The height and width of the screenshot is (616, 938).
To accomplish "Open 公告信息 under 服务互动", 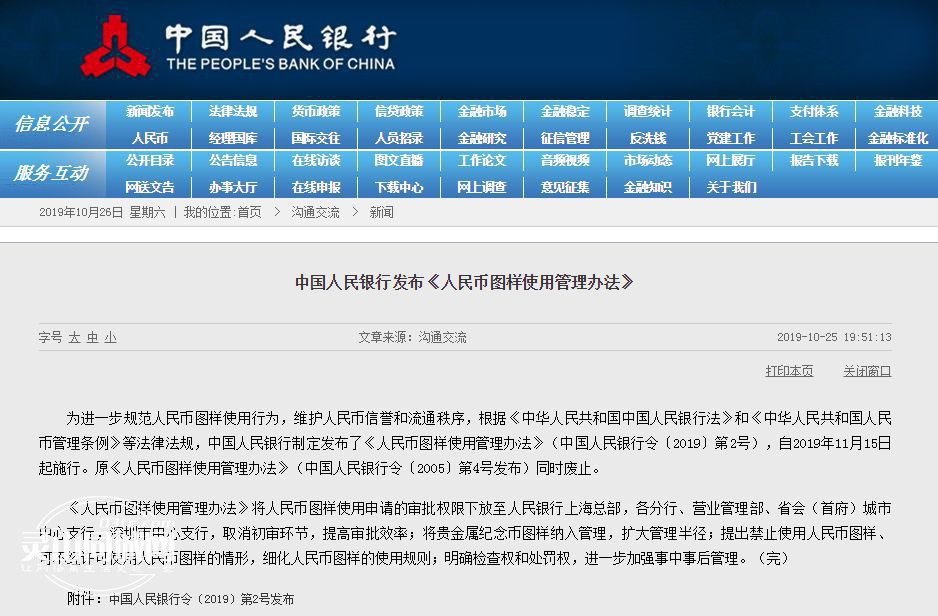I will 233,160.
